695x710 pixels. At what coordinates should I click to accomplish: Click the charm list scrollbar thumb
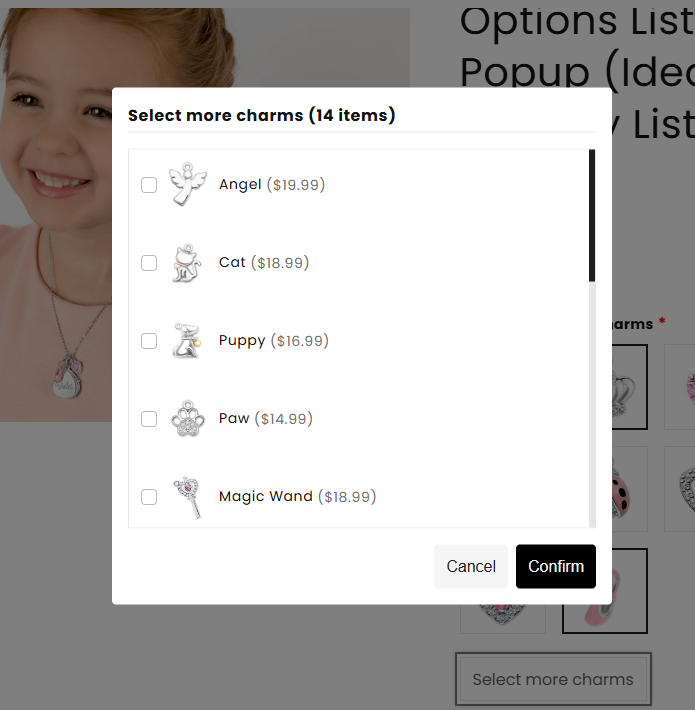coord(592,215)
